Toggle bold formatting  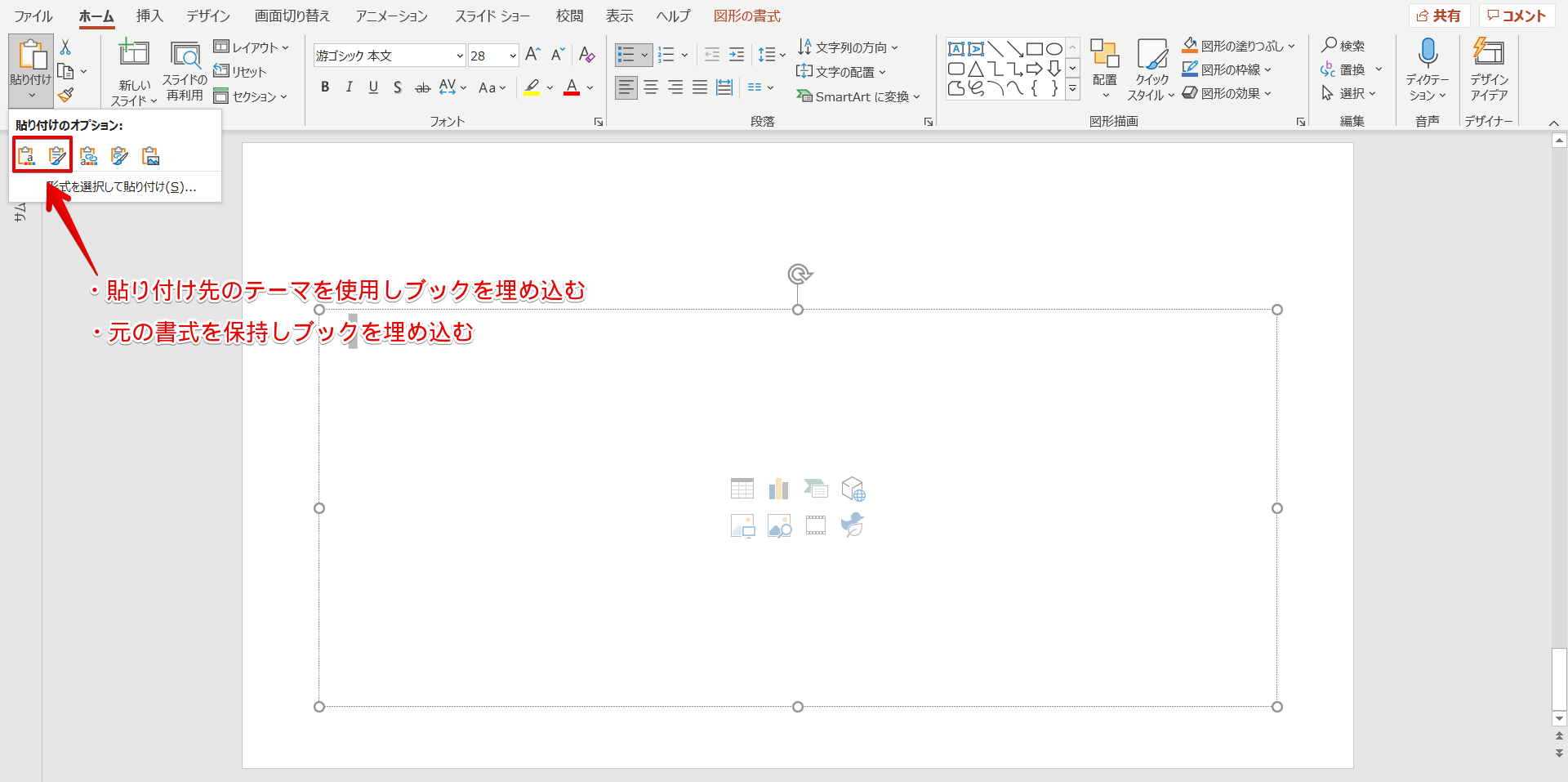click(x=325, y=87)
